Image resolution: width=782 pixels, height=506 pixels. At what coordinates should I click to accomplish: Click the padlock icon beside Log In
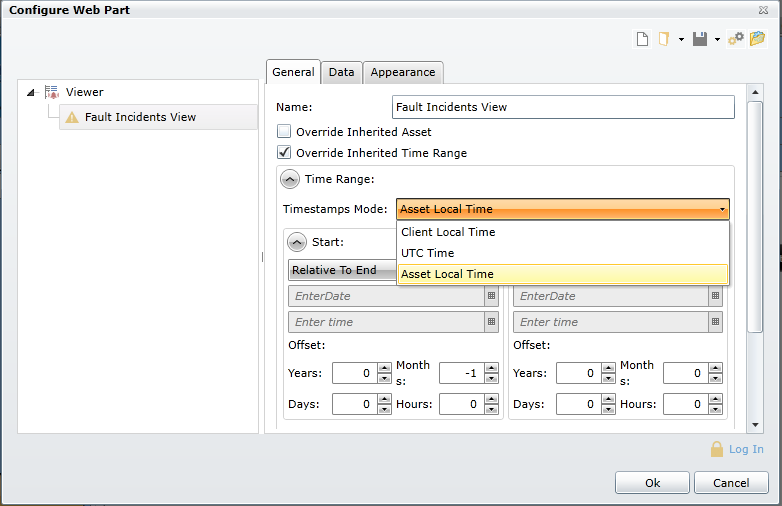point(716,450)
